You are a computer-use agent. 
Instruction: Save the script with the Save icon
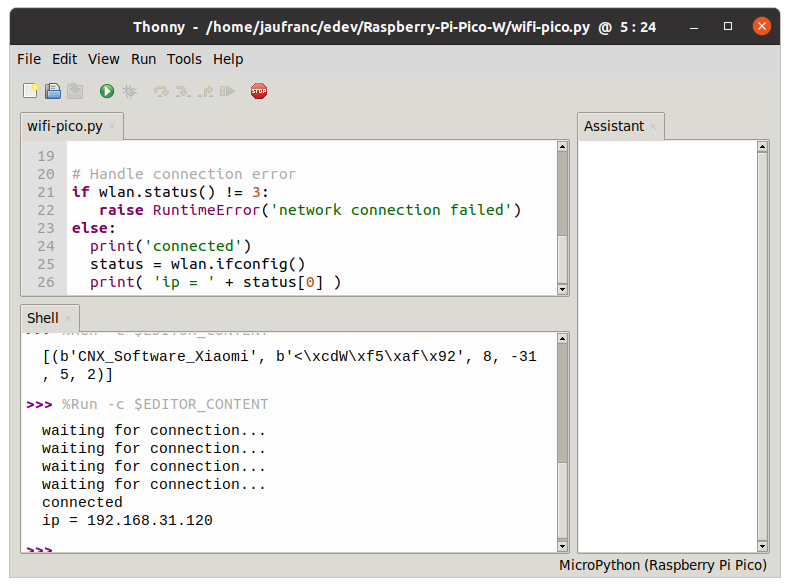pyautogui.click(x=75, y=91)
